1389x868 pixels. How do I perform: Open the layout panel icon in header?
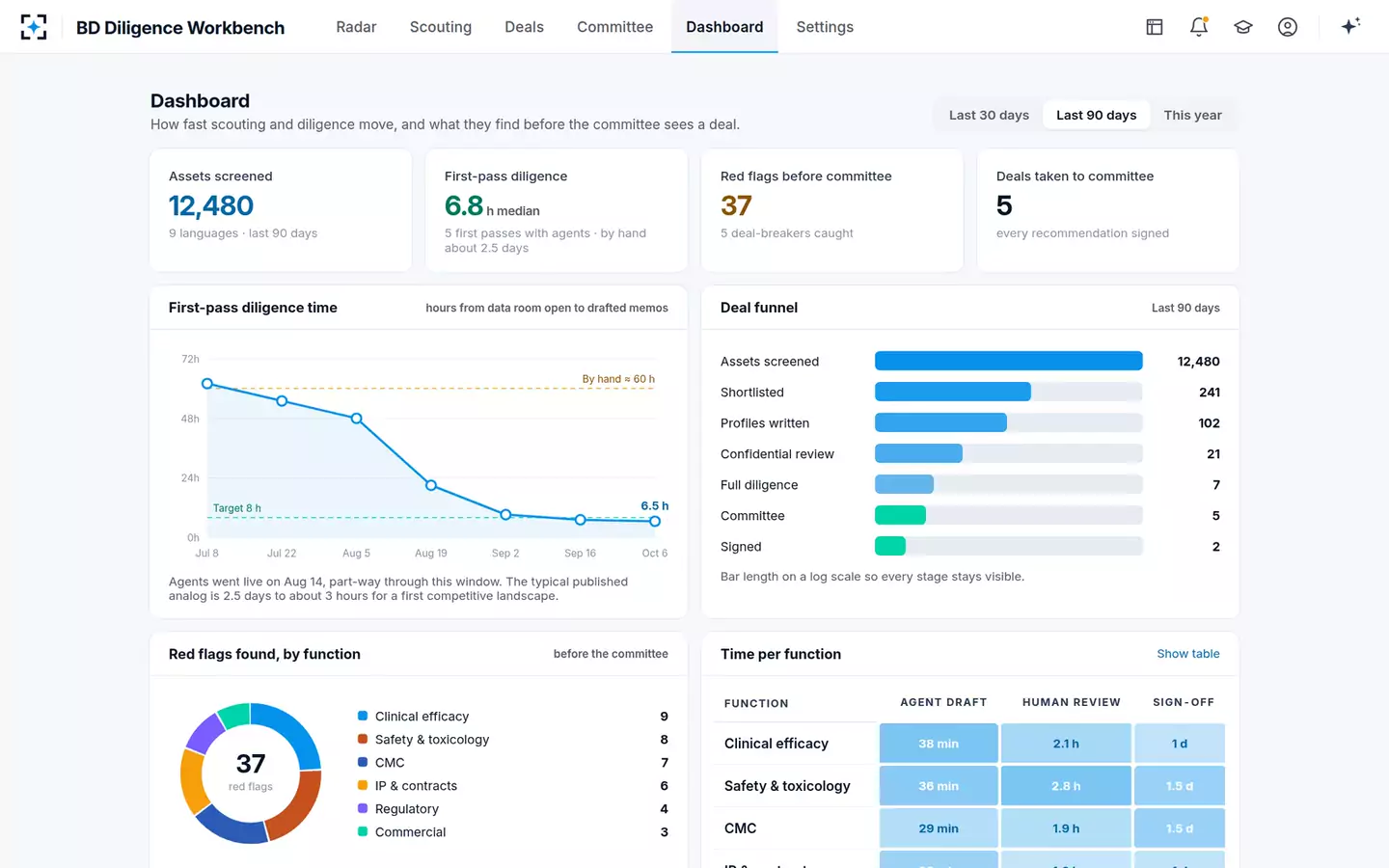[x=1155, y=27]
